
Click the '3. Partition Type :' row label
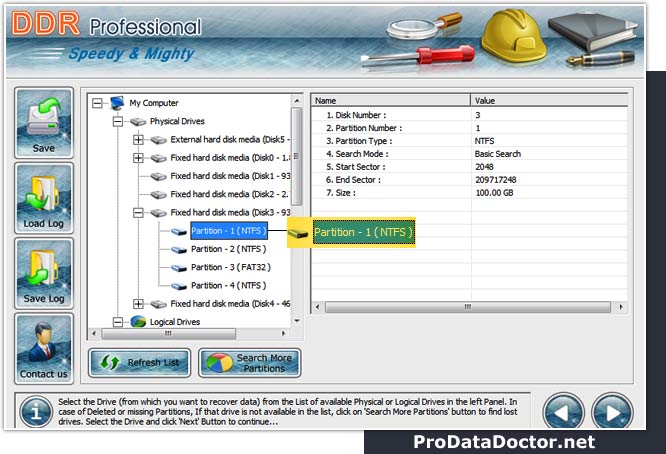coord(359,141)
